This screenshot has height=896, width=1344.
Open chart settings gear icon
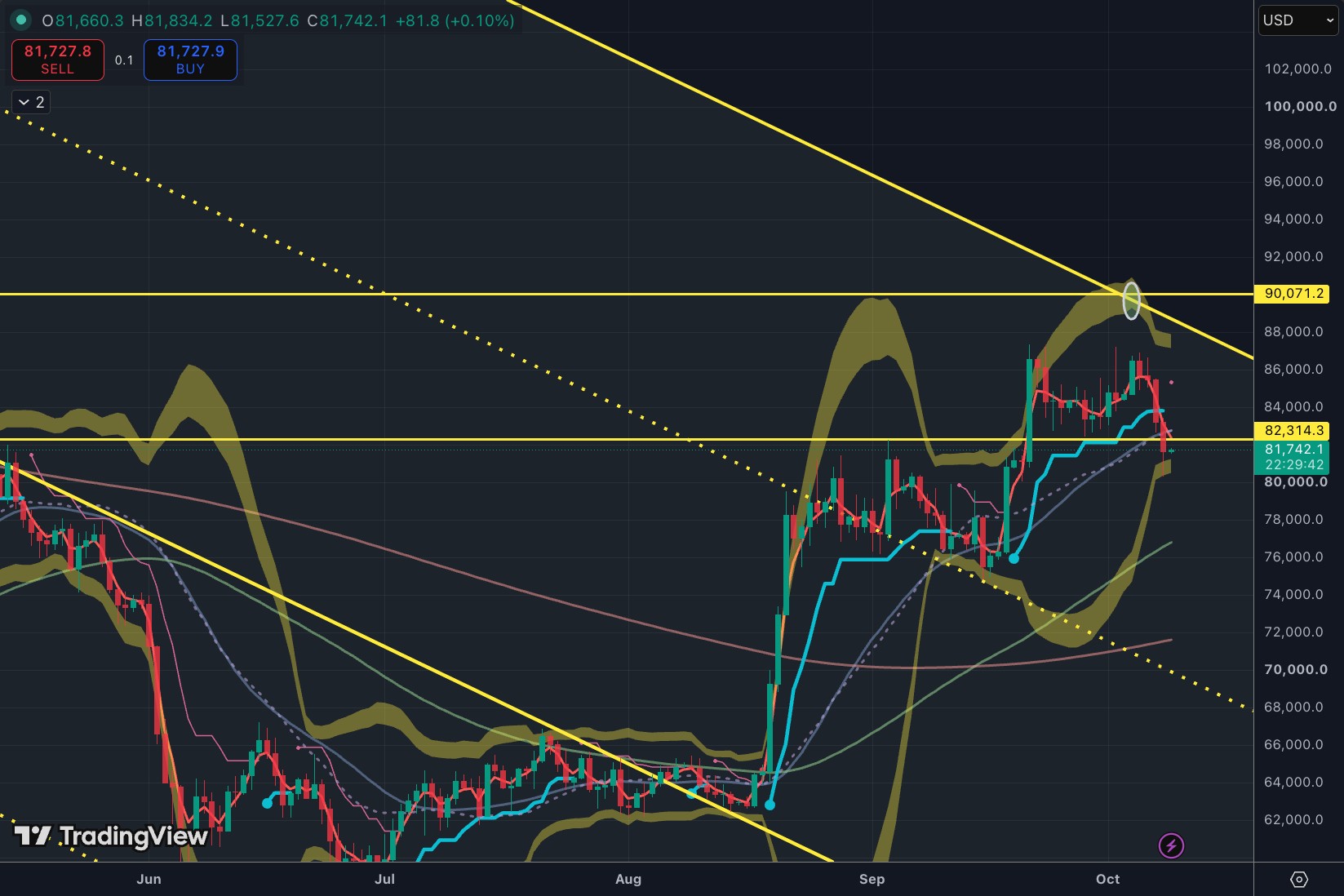[1299, 879]
